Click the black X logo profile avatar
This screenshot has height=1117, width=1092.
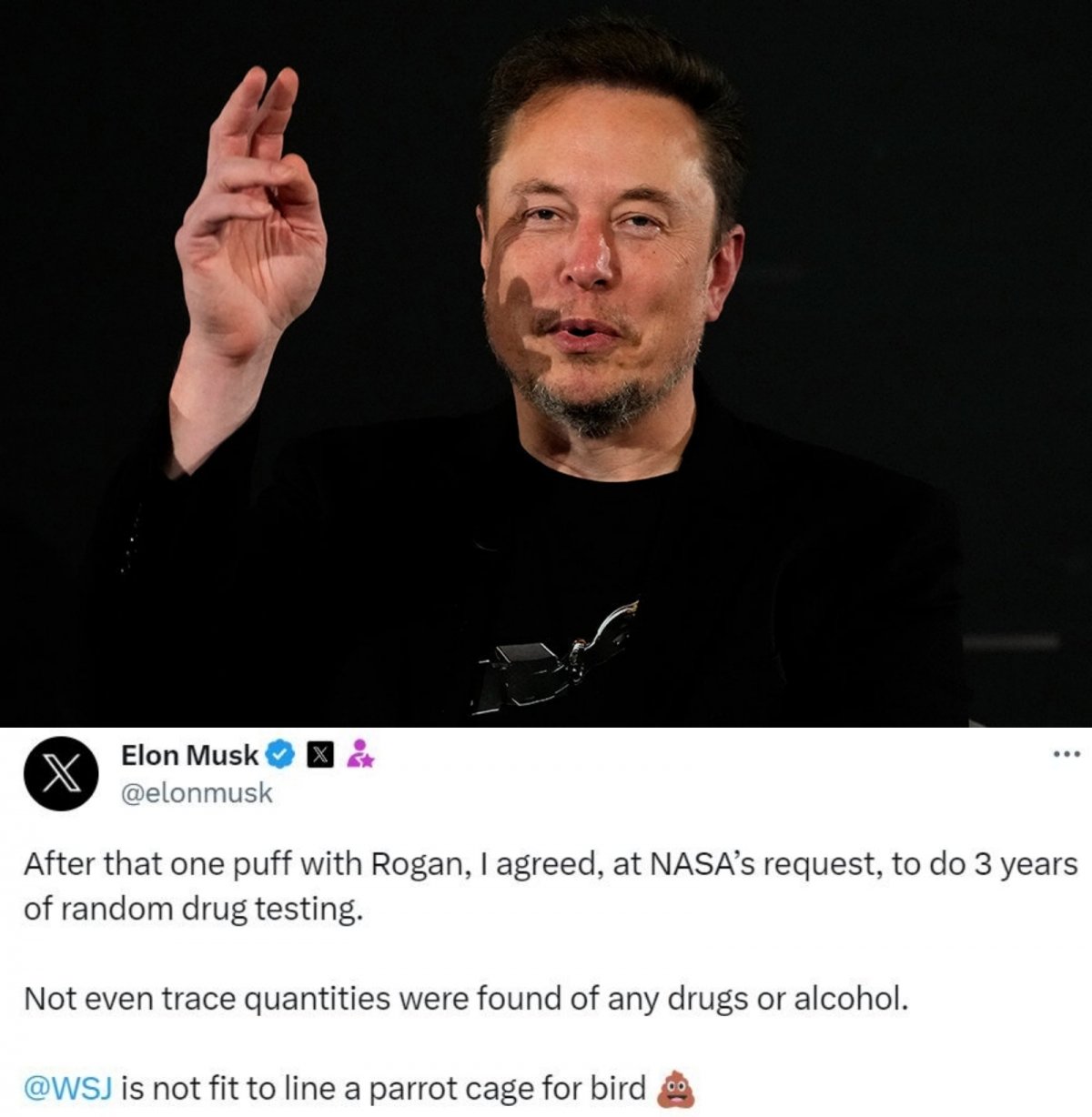pos(62,774)
